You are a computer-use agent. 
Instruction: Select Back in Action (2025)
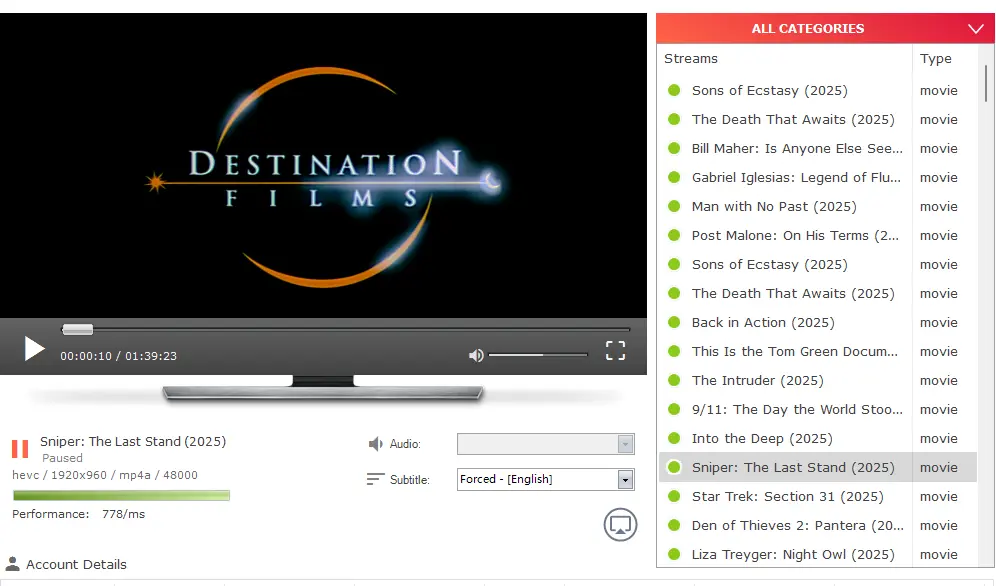point(763,323)
